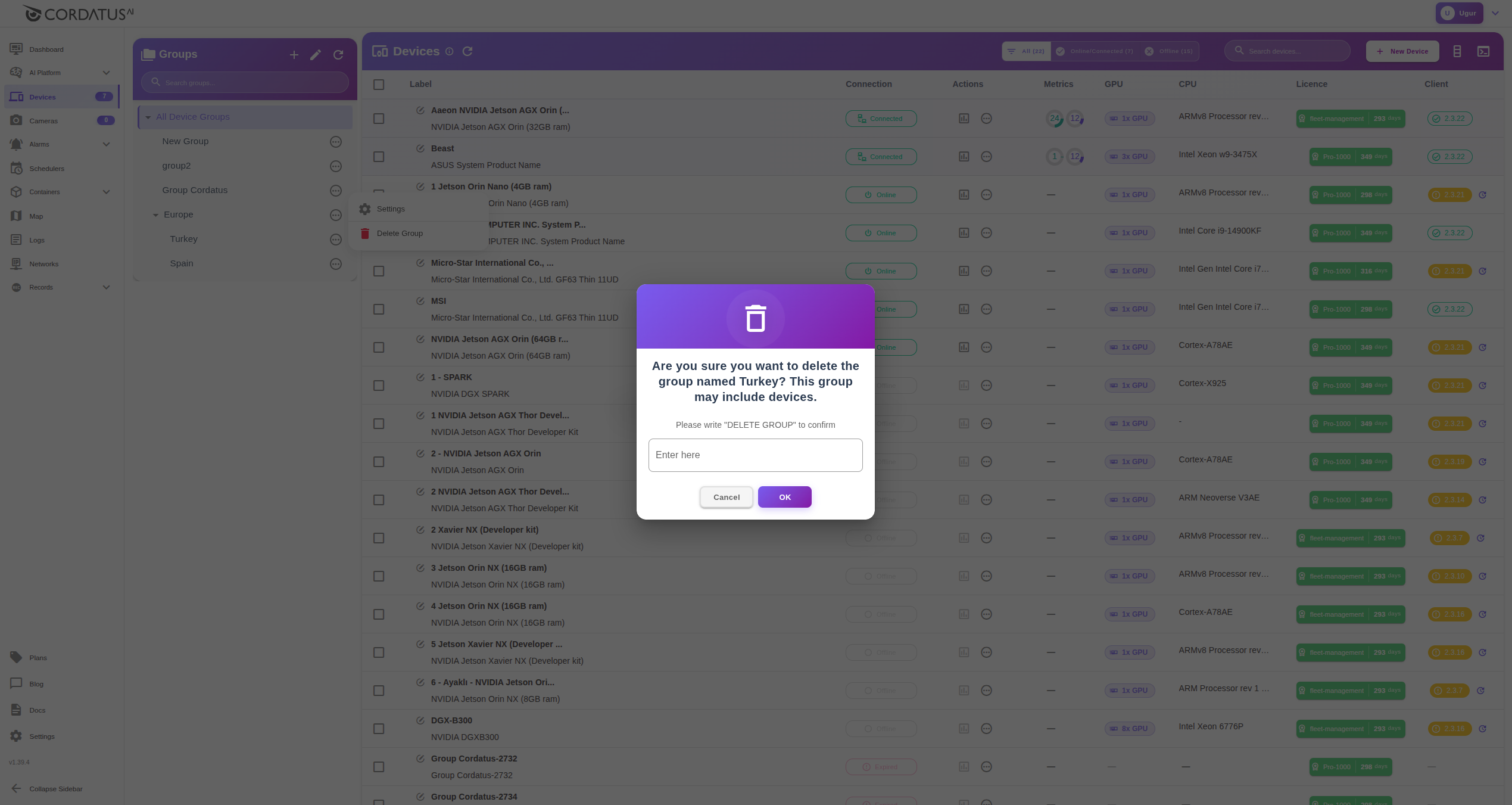
Task: Filter by Offline (15) devices
Action: [1168, 51]
